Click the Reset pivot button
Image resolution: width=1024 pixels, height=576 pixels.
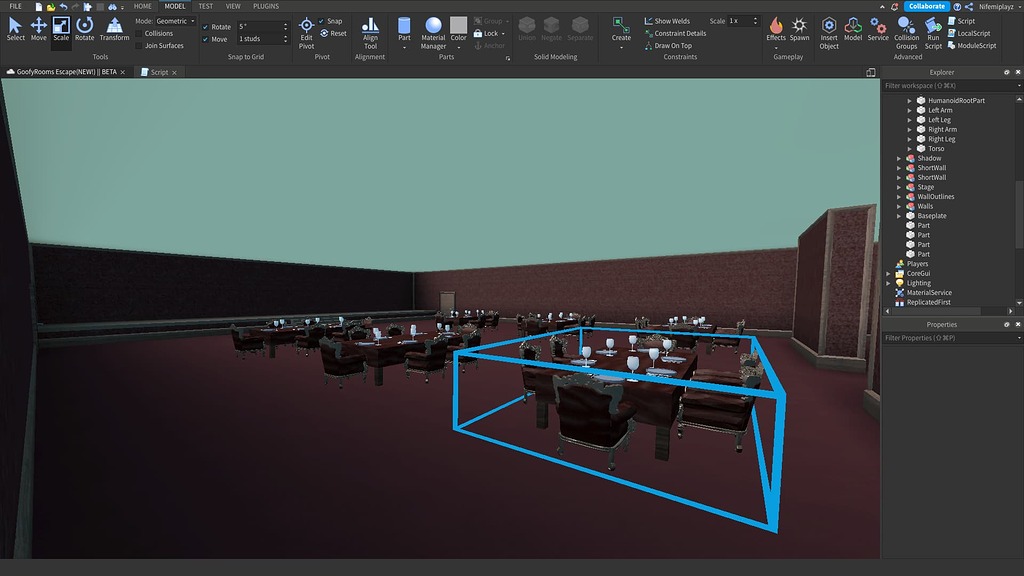pyautogui.click(x=335, y=32)
